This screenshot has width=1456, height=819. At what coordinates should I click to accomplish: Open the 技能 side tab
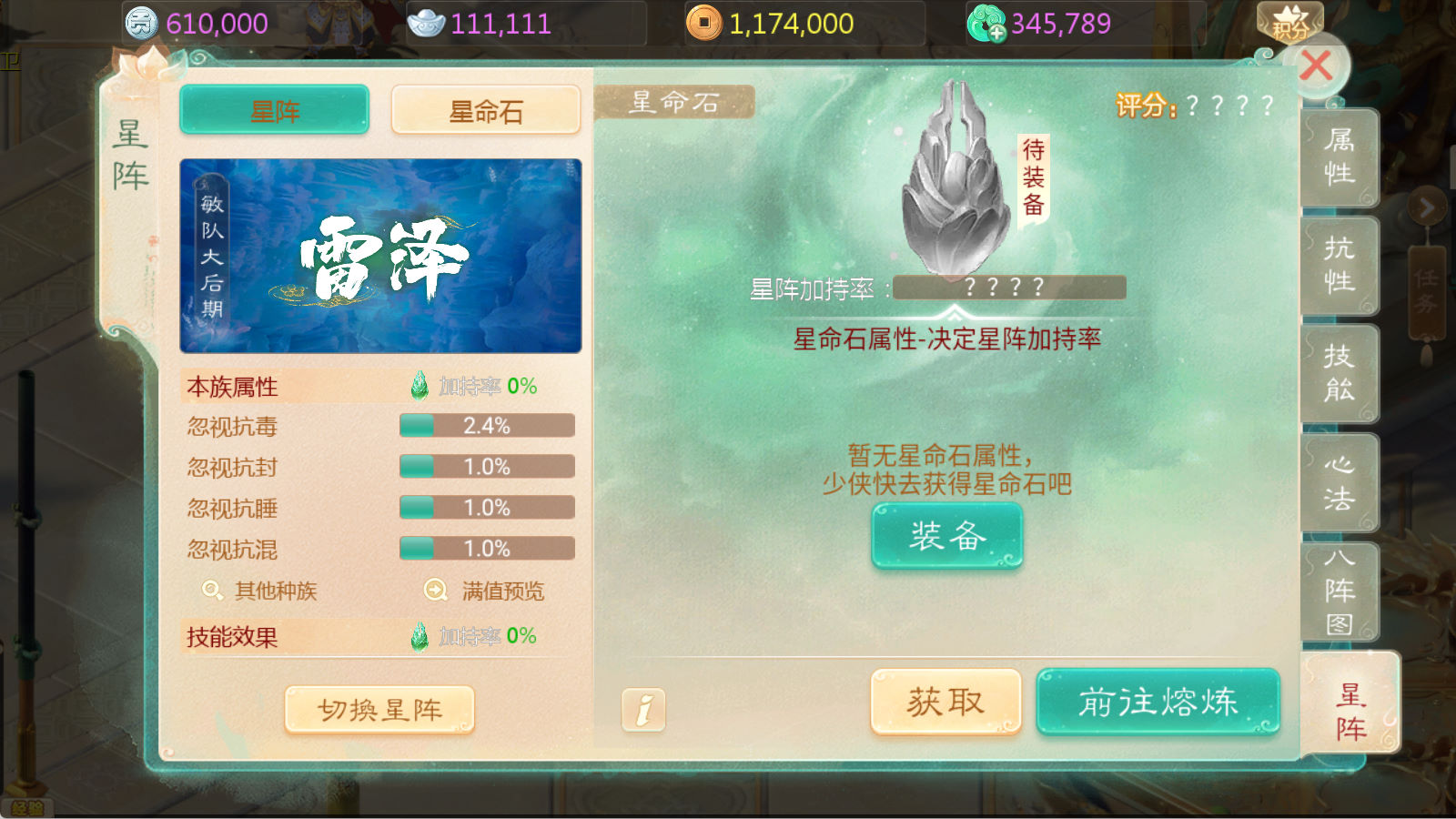(x=1339, y=374)
